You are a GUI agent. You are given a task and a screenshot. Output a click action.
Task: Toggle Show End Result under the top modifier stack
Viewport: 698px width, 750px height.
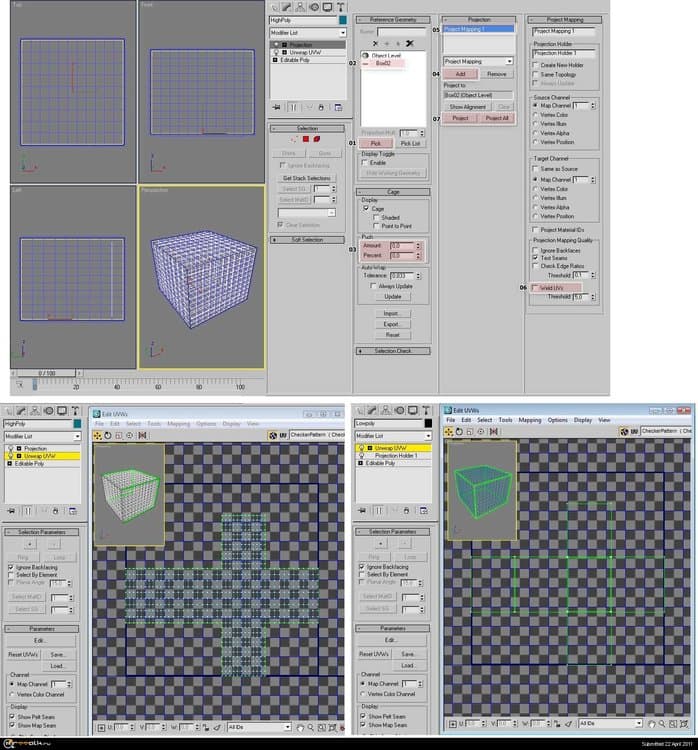(293, 108)
